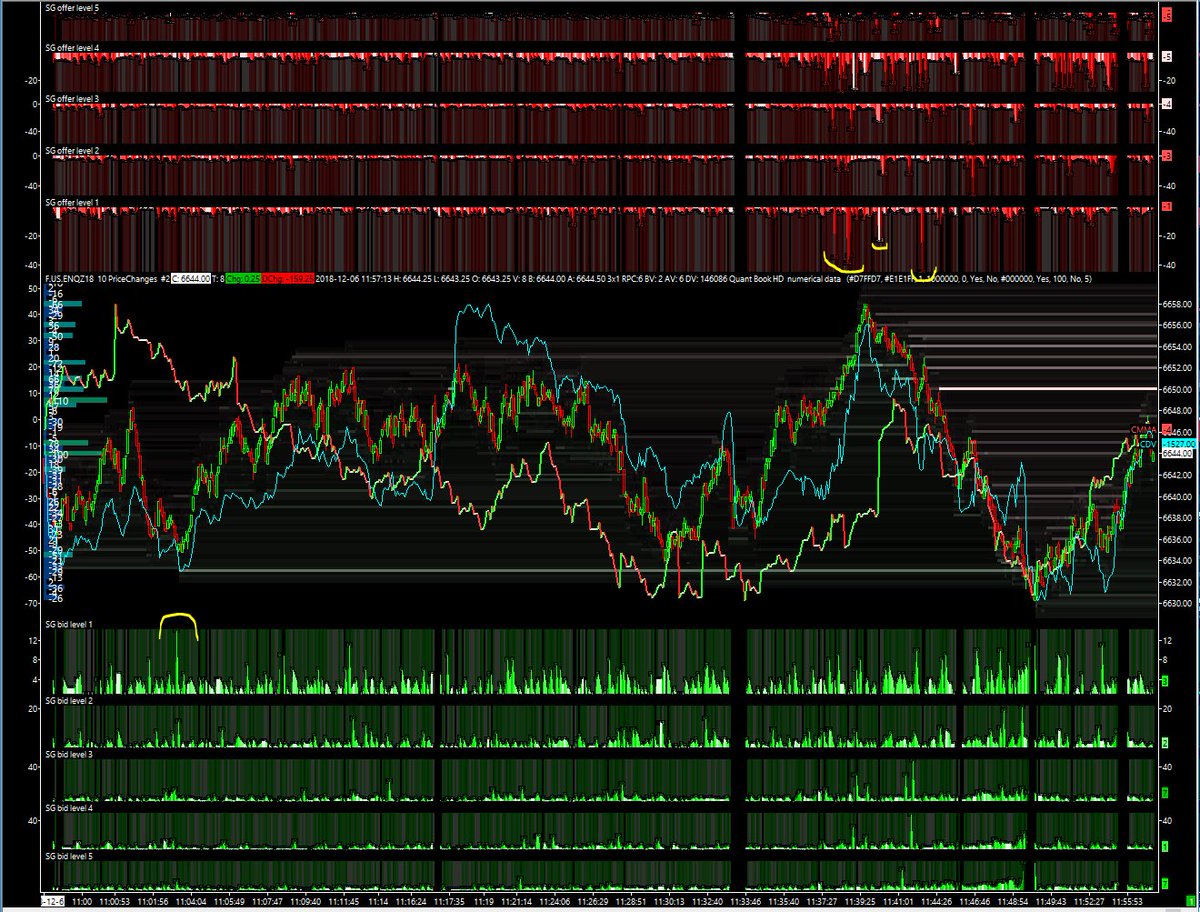Click the 11:33:46 time axis label
The height and width of the screenshot is (912, 1200).
pos(746,901)
